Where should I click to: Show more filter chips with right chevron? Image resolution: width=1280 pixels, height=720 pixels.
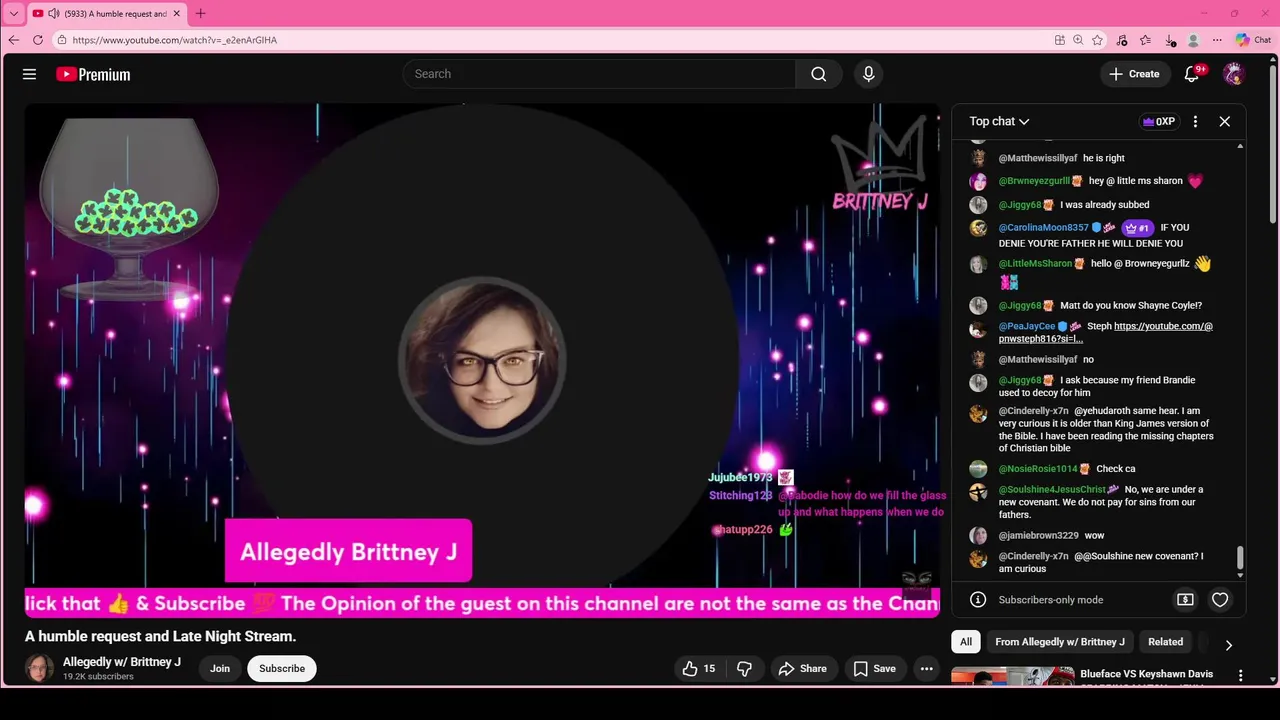(x=1228, y=645)
